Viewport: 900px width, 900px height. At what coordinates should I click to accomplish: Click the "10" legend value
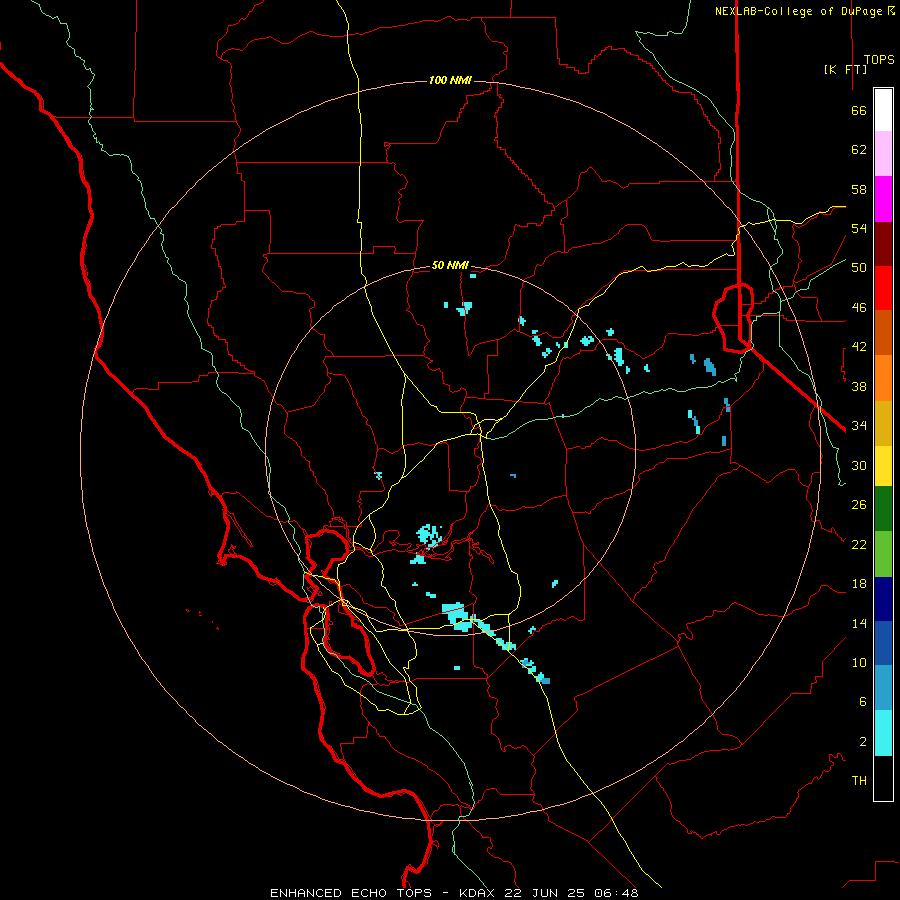(x=859, y=663)
